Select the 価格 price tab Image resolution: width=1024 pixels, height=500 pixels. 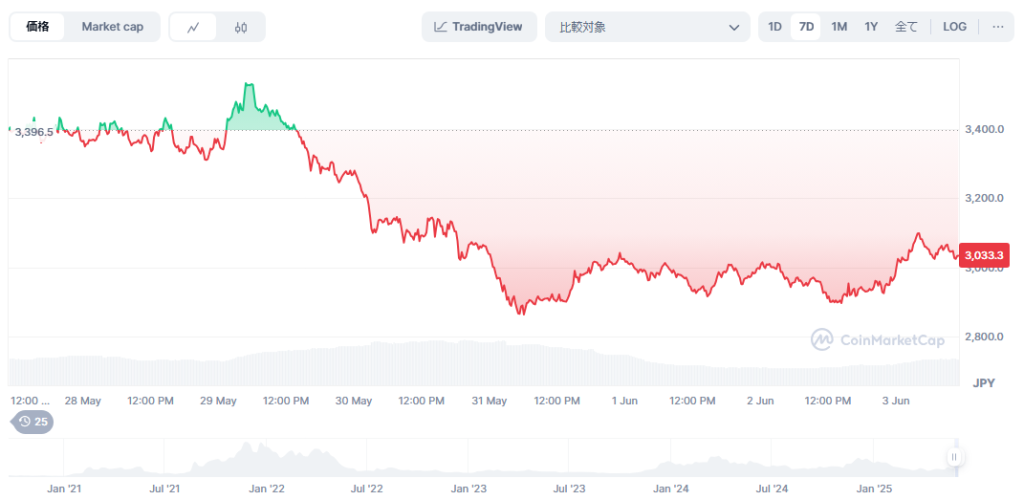click(x=38, y=27)
